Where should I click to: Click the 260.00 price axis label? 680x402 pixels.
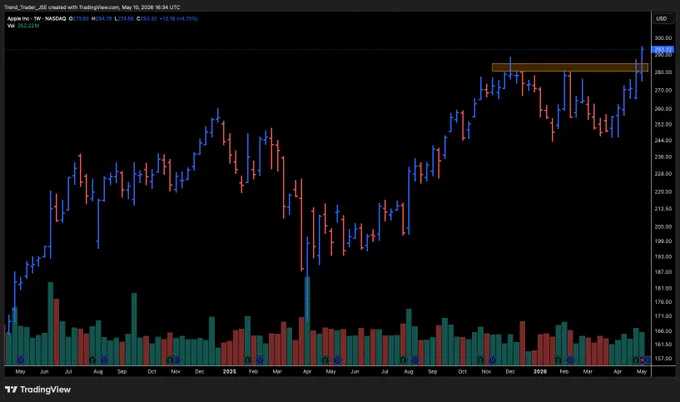point(663,109)
